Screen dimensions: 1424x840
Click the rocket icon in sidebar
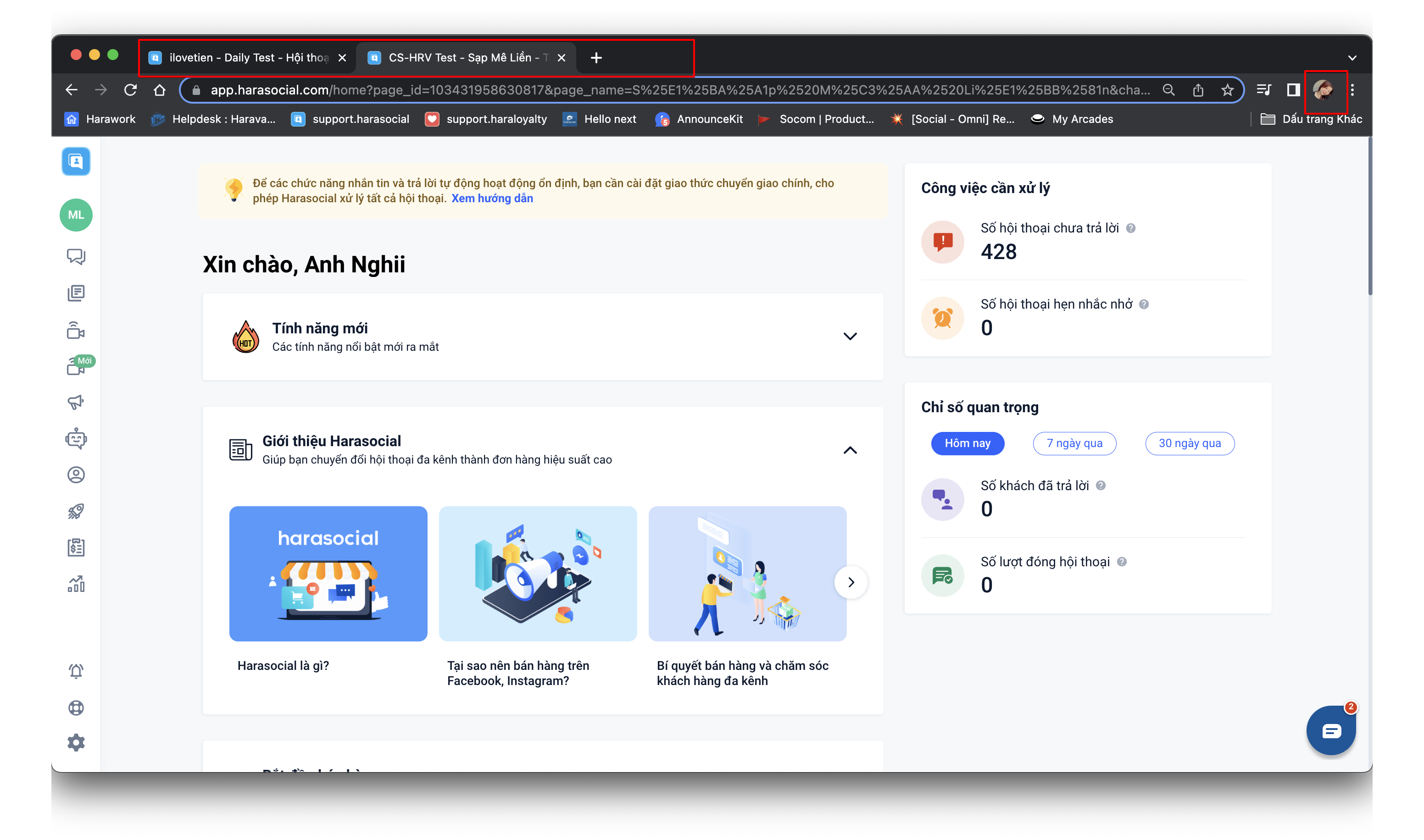tap(76, 511)
